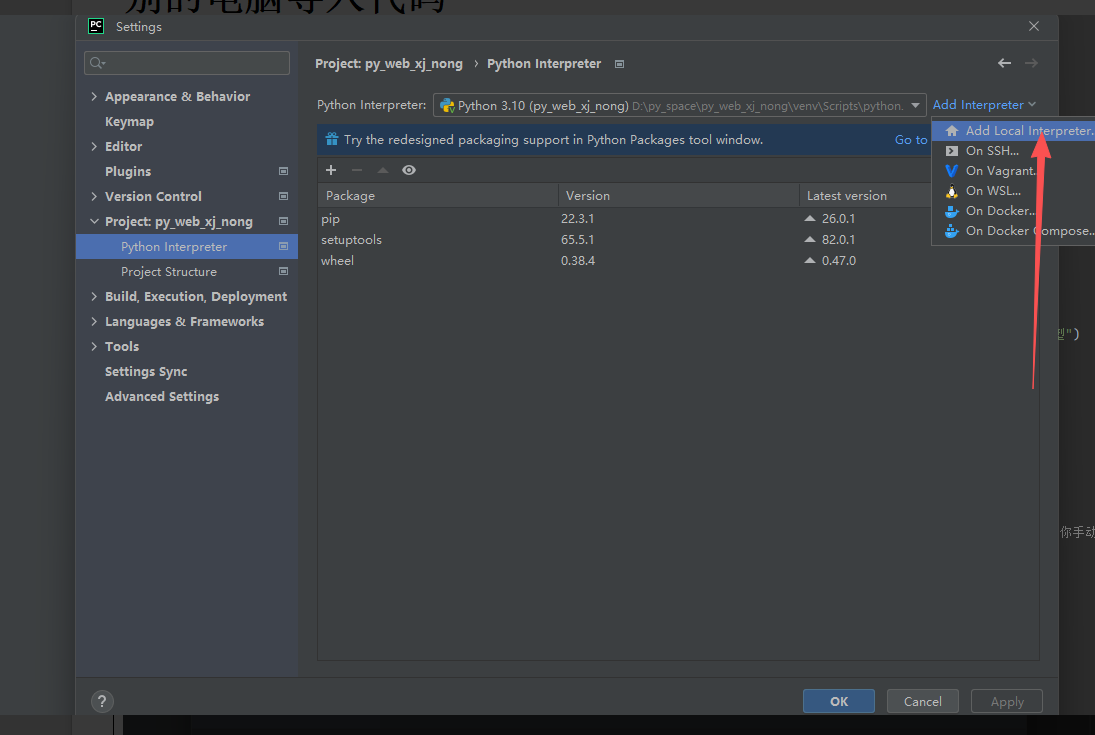Image resolution: width=1095 pixels, height=735 pixels.
Task: Open Project Structure settings
Action: (169, 272)
